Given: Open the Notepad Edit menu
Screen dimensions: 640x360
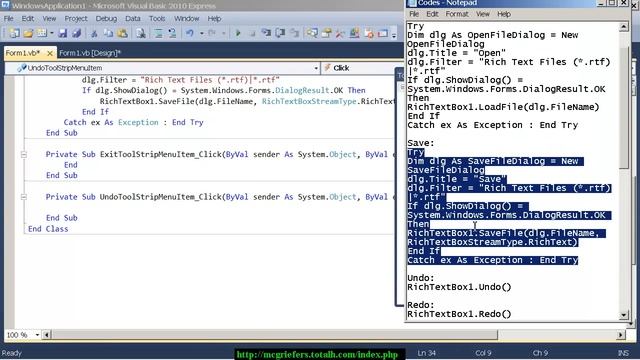Looking at the screenshot, I should pos(432,14).
